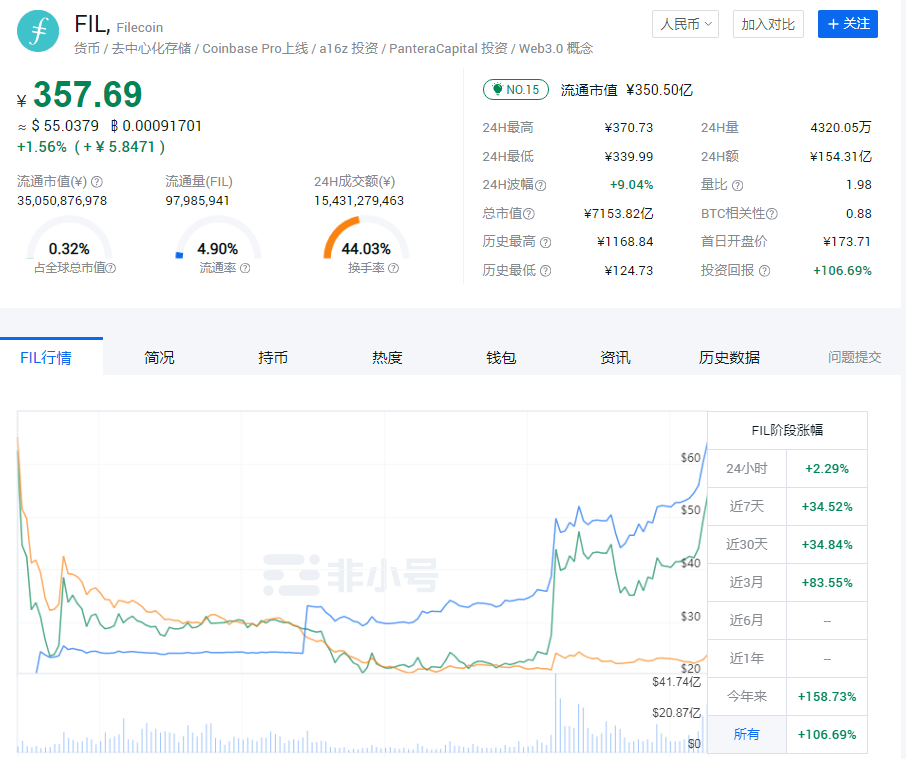Open the 历史数据 tab
The image size is (906, 759).
click(x=729, y=358)
